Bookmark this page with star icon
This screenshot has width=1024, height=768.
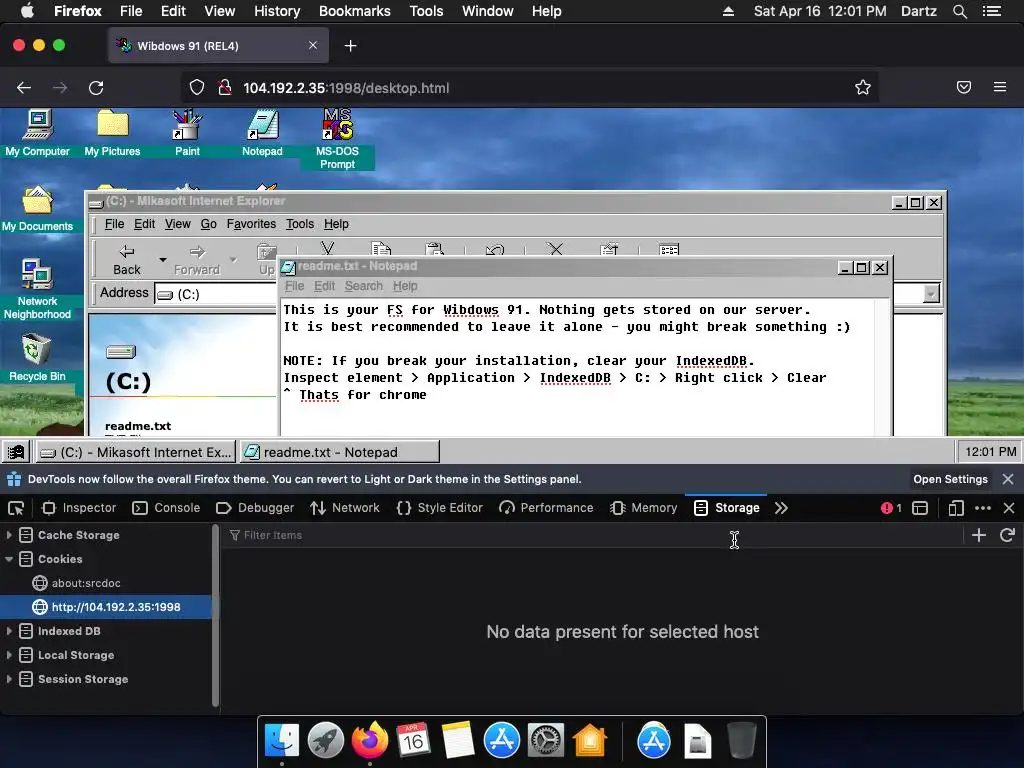(x=863, y=88)
